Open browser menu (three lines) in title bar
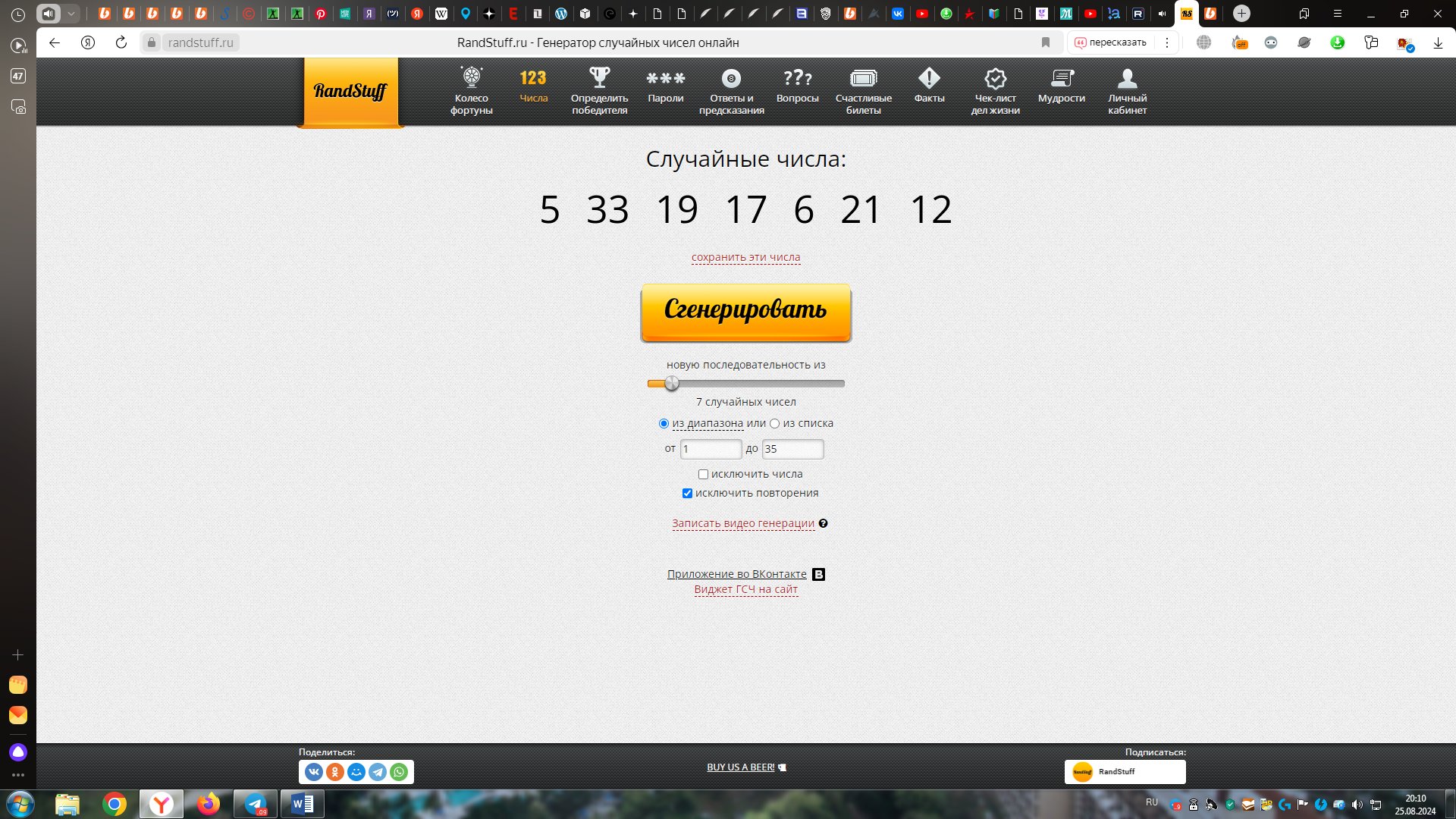Screen dimensions: 1456x819 coord(1338,14)
